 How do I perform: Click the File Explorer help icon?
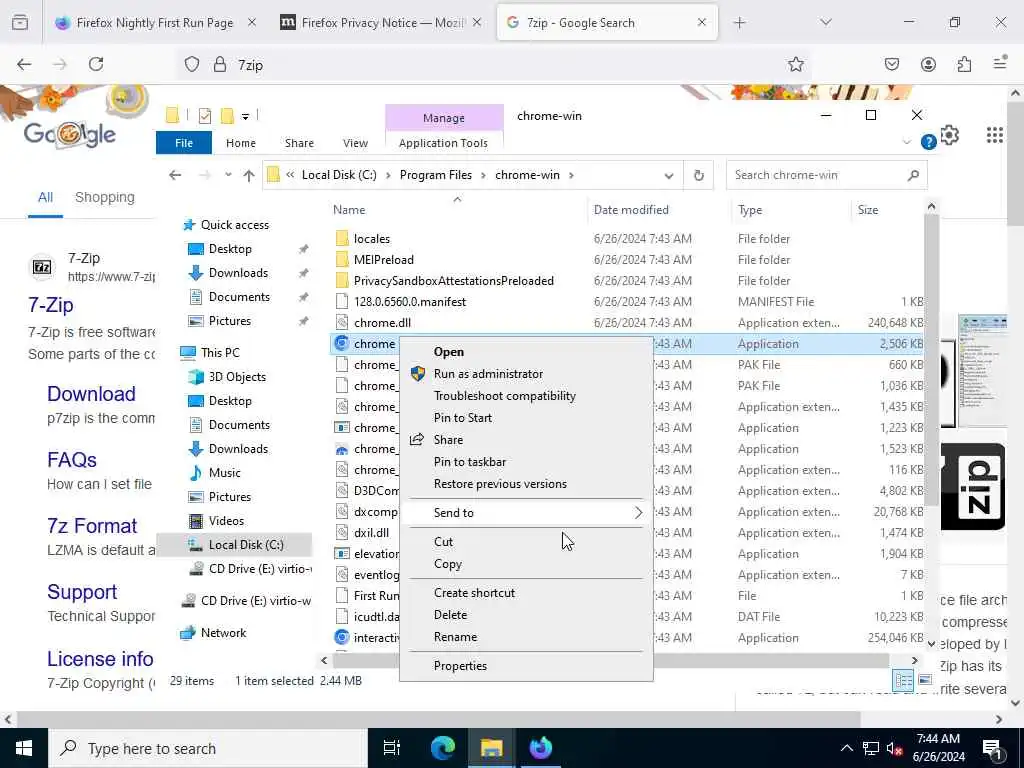(x=928, y=142)
